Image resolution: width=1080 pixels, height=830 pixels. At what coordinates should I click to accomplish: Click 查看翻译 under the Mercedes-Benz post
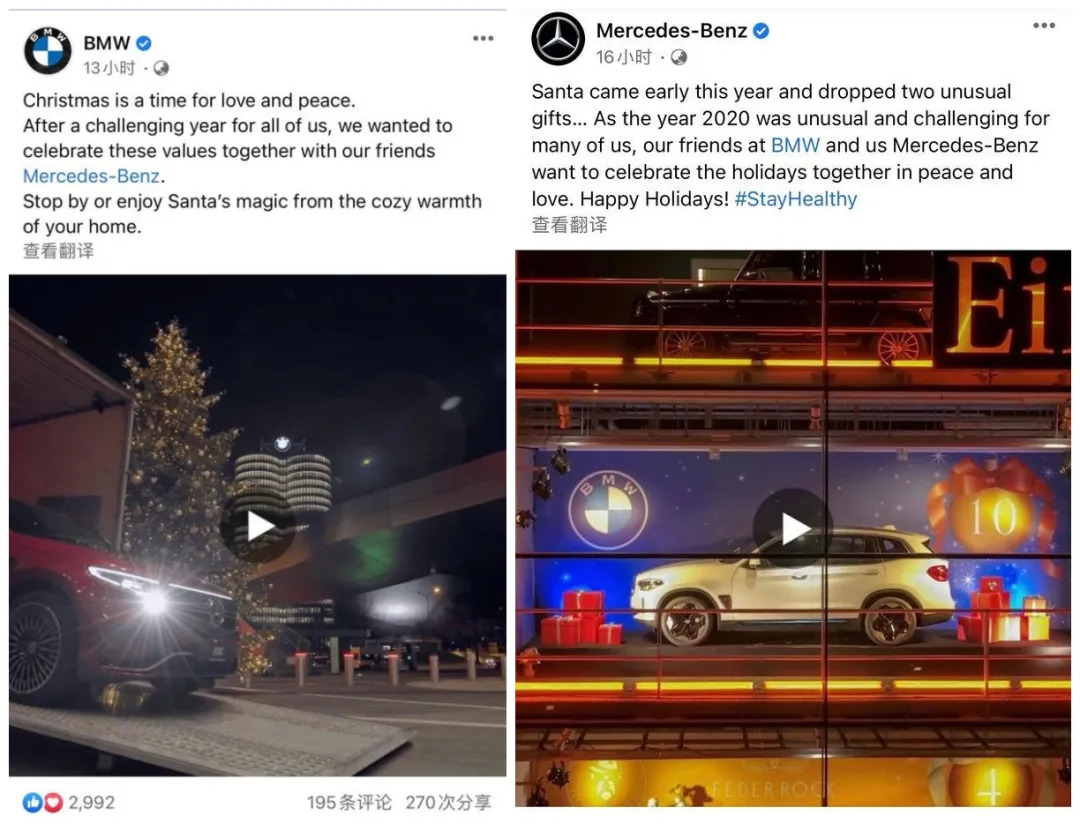click(x=569, y=225)
